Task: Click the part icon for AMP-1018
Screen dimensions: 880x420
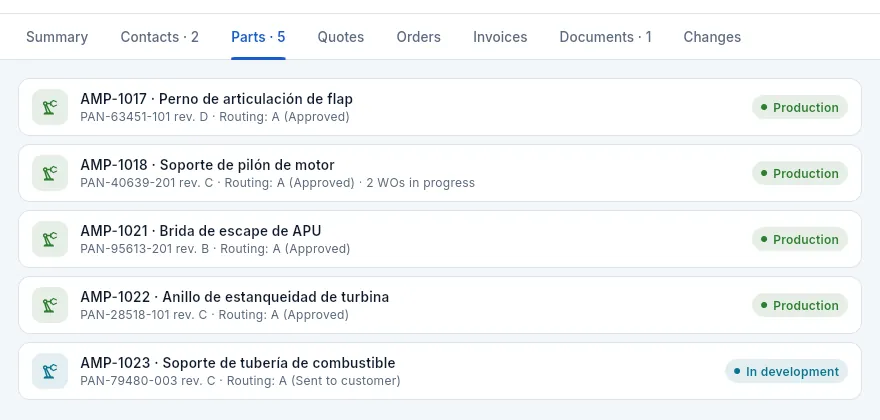Action: coord(50,174)
